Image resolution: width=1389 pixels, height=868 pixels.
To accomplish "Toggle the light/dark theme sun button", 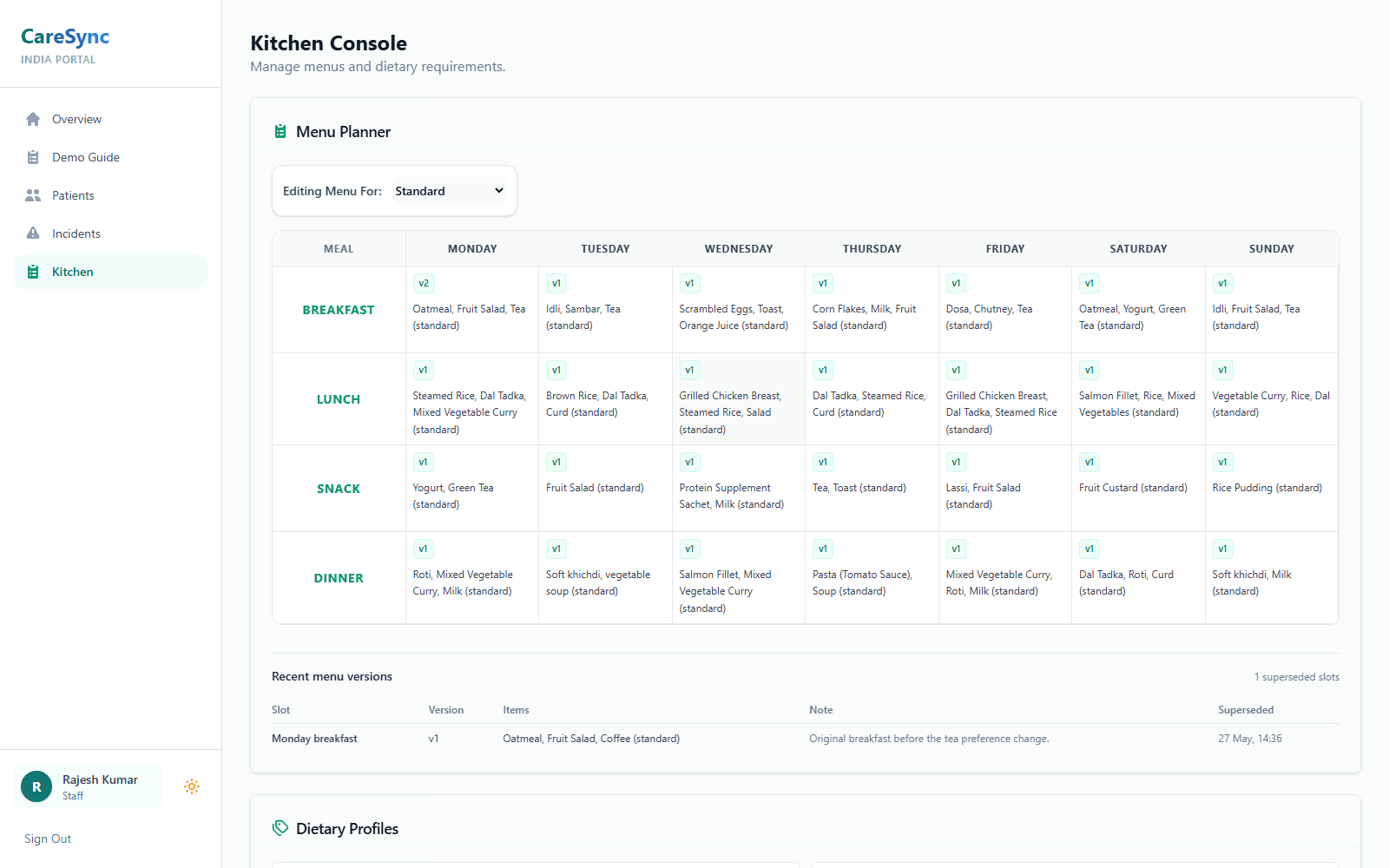I will [x=192, y=786].
